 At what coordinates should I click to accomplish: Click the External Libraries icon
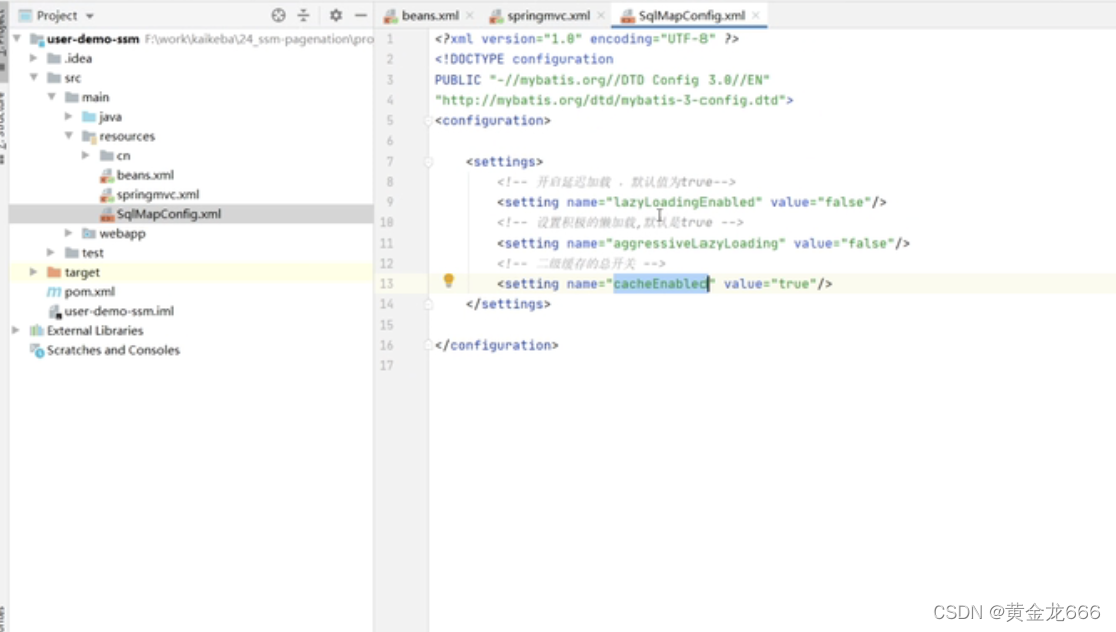click(36, 330)
